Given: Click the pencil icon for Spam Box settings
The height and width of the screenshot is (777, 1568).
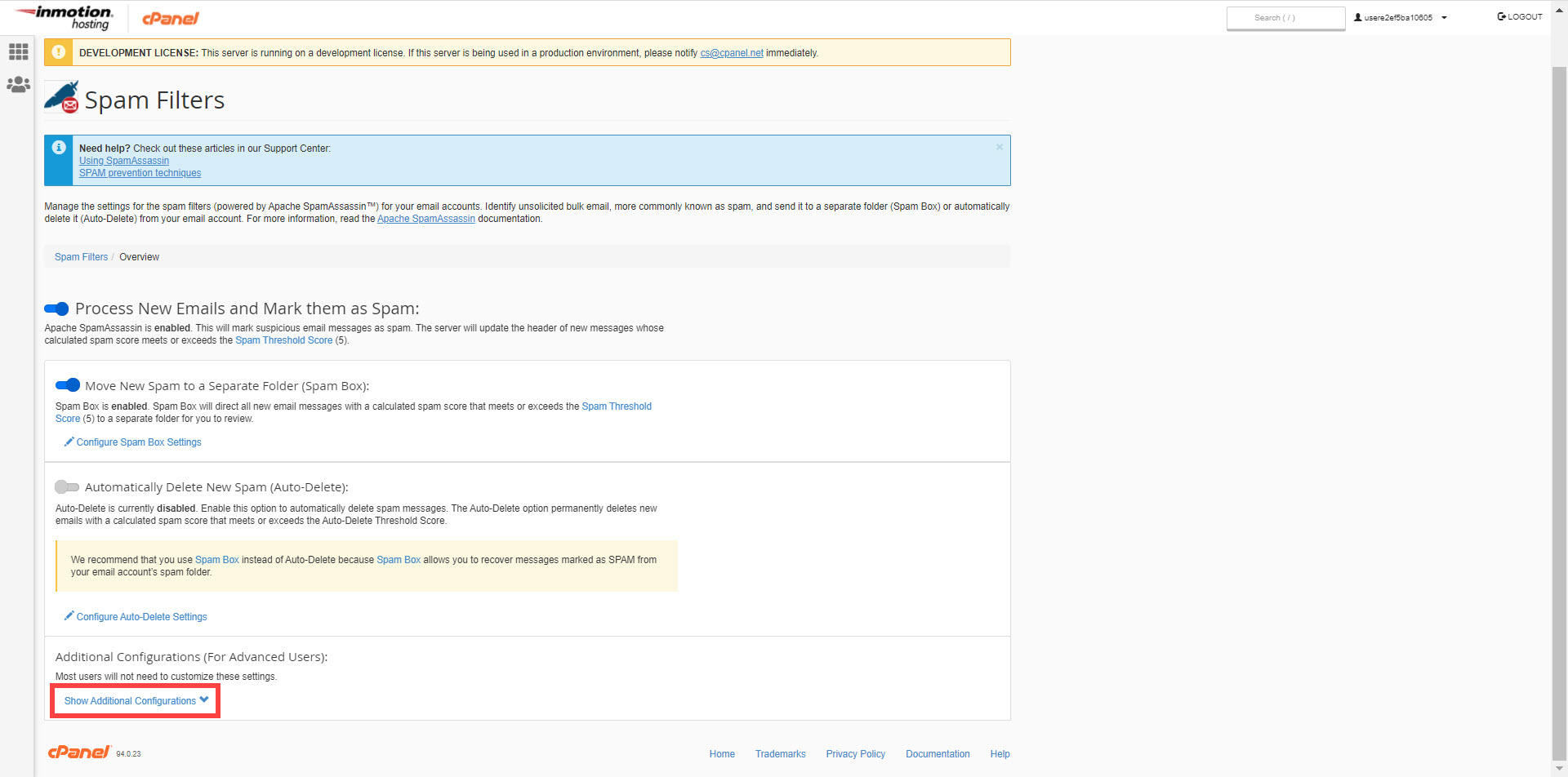Looking at the screenshot, I should click(69, 442).
